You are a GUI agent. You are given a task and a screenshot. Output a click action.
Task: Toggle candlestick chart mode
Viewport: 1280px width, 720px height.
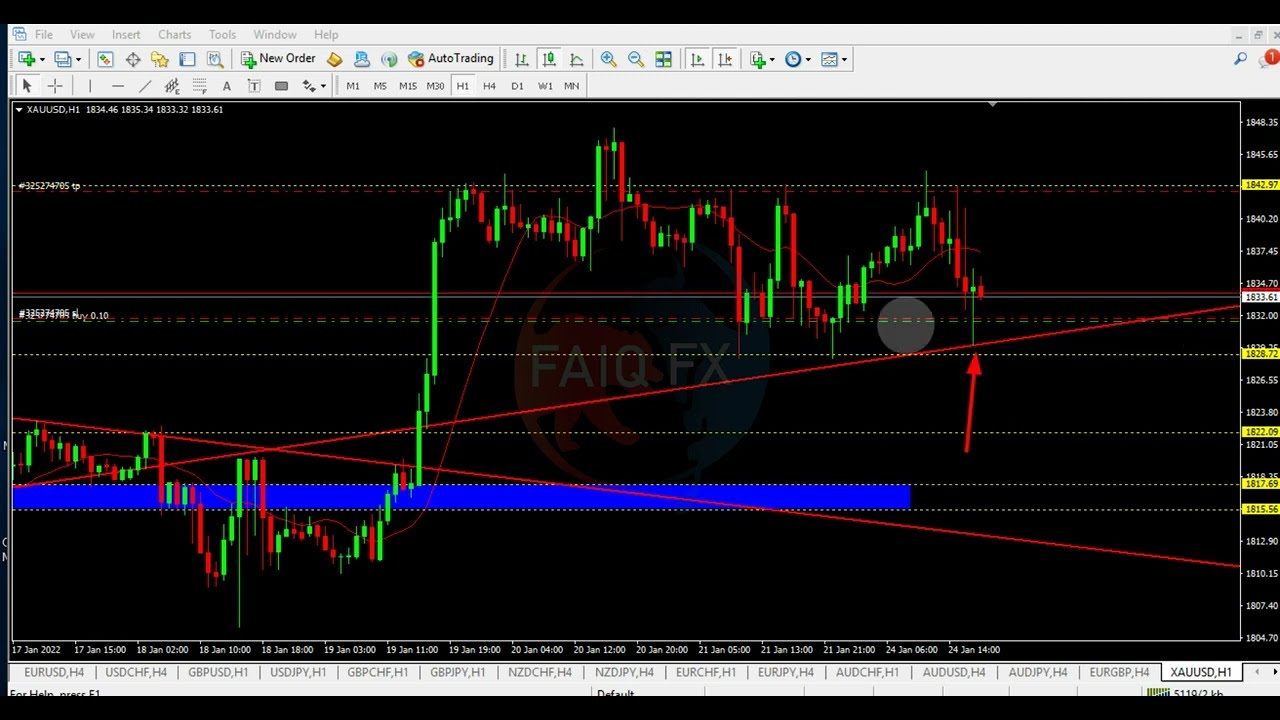(x=548, y=59)
